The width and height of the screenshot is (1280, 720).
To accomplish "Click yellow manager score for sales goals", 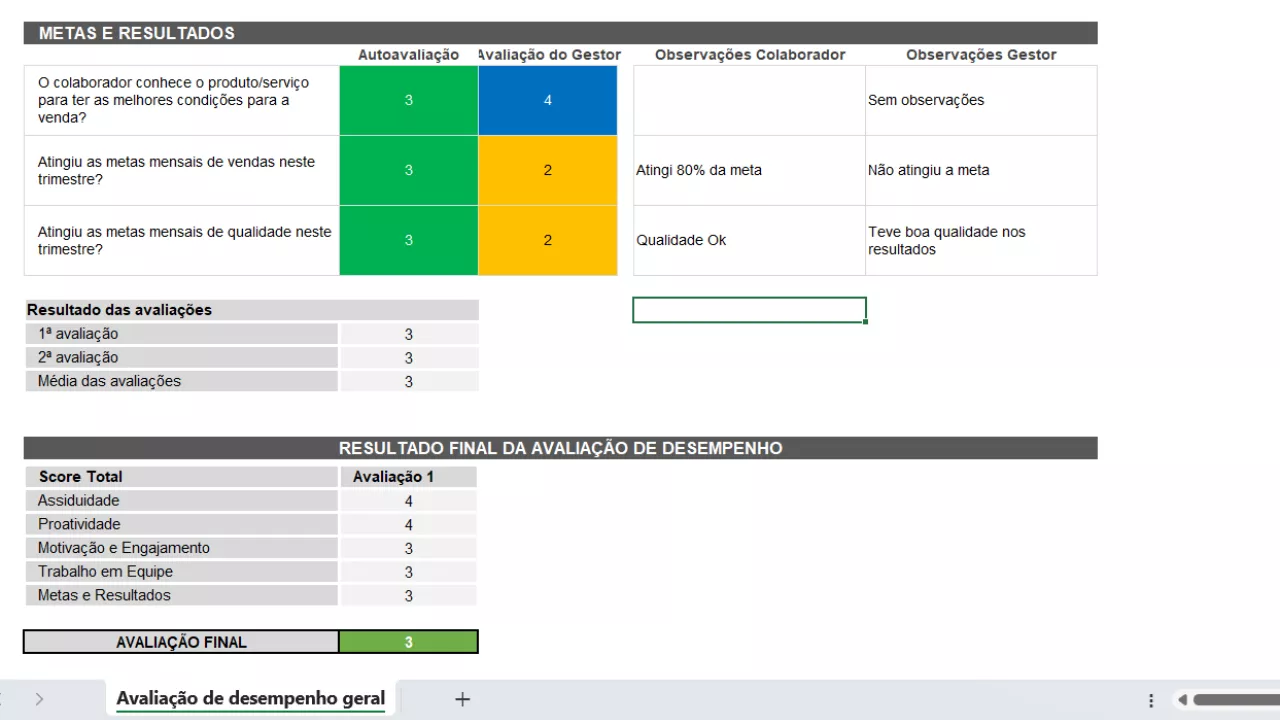I will tap(547, 171).
